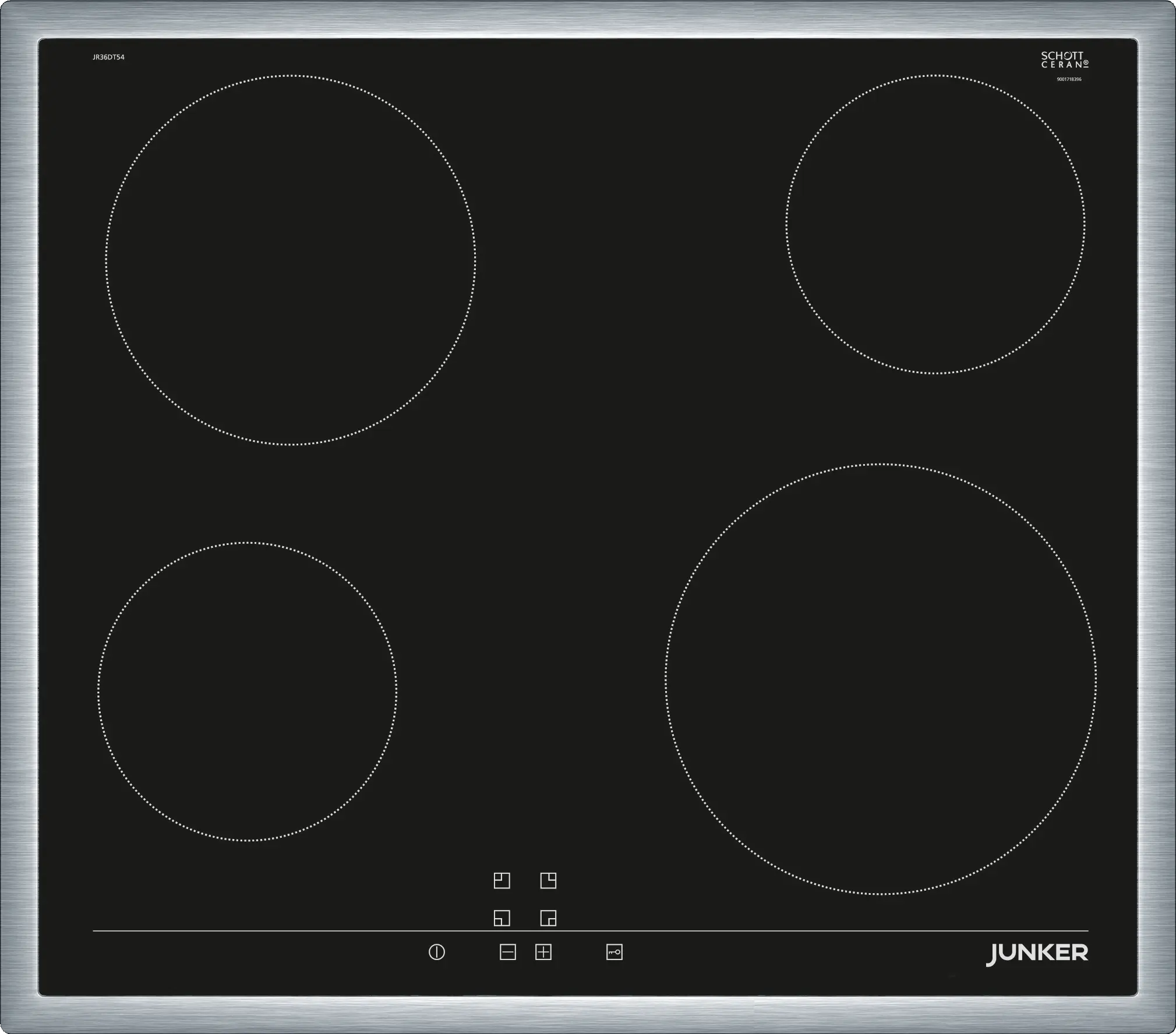Select the front-right zone selector icon
1176x1034 pixels.
coord(548,918)
